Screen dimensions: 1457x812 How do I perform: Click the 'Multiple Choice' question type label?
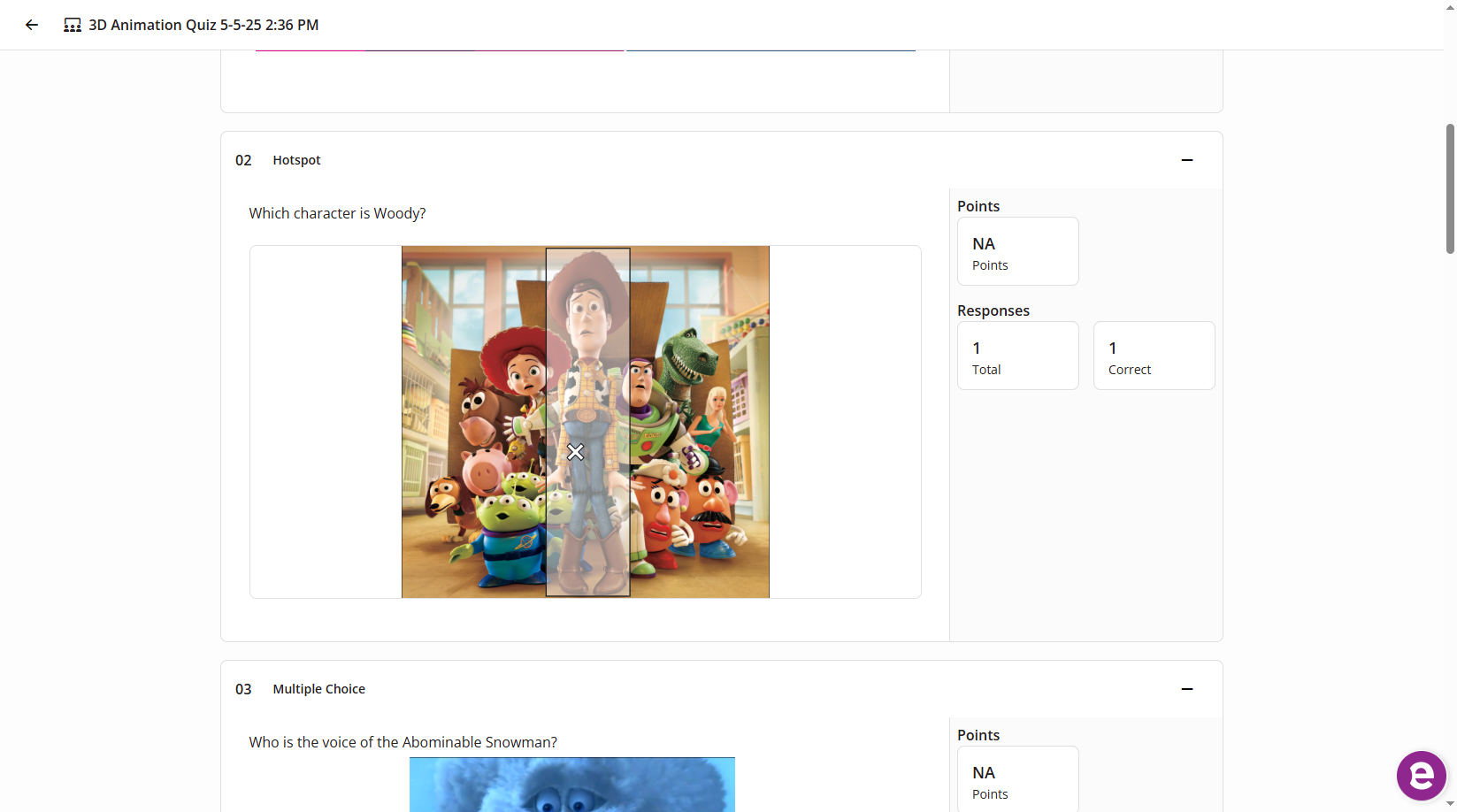point(318,689)
